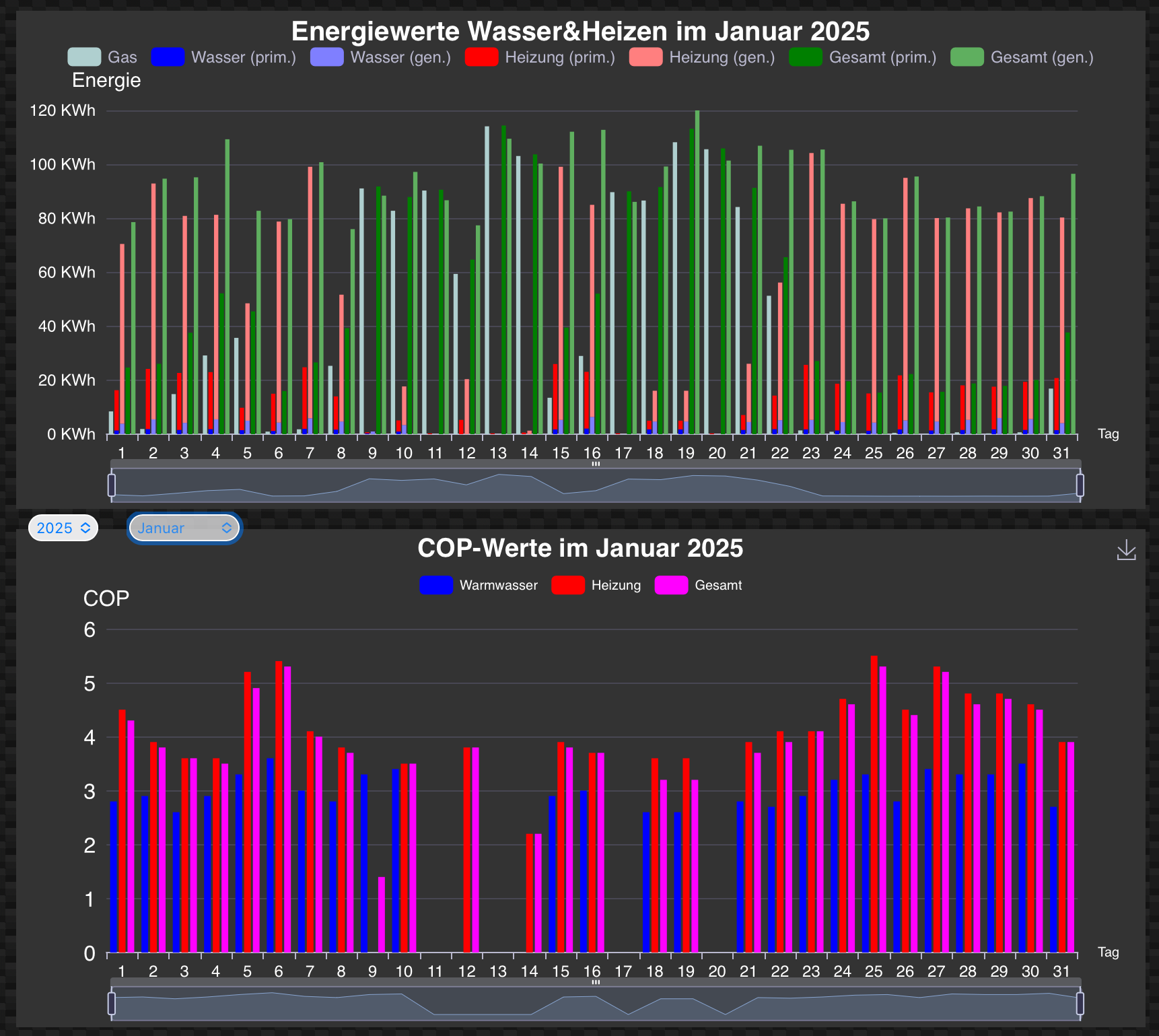This screenshot has height=1036, width=1159.
Task: Click the Gas bar for day 13 in energy chart
Action: pyautogui.click(x=487, y=280)
